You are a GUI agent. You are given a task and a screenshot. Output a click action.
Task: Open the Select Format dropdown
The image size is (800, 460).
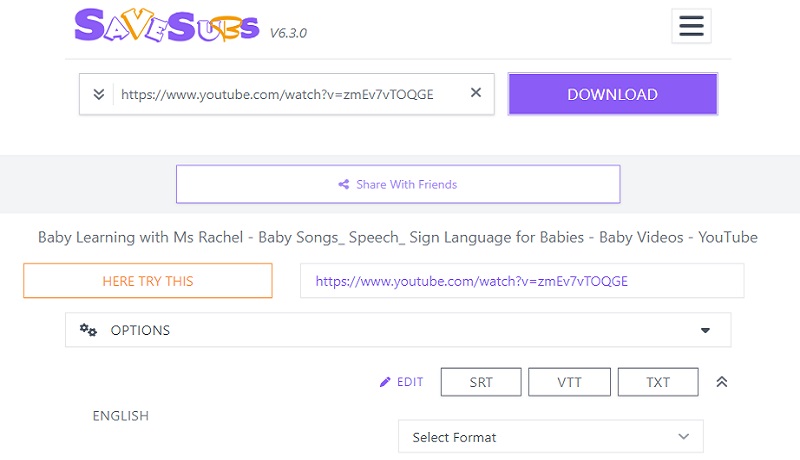(551, 437)
